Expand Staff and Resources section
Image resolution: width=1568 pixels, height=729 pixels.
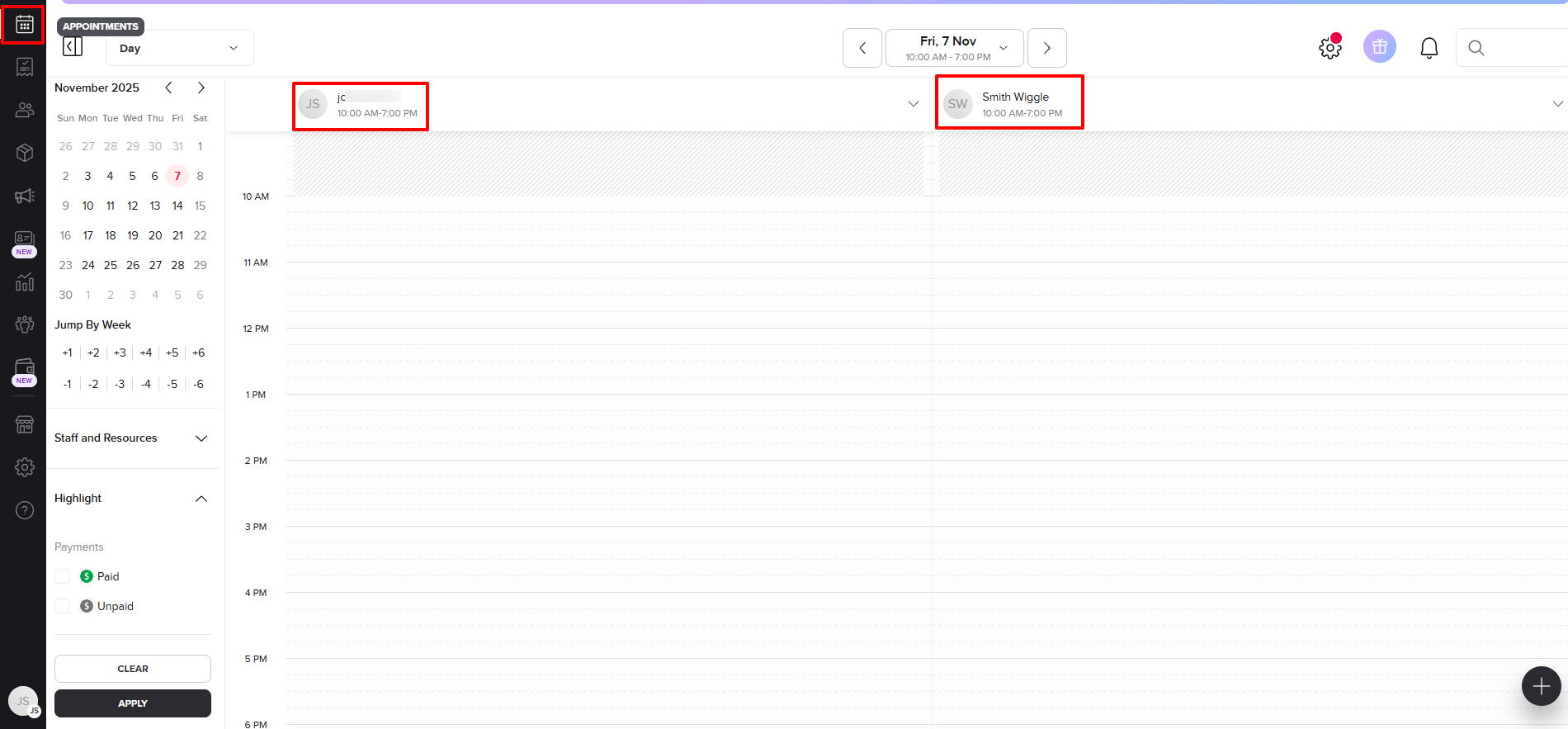pyautogui.click(x=131, y=438)
